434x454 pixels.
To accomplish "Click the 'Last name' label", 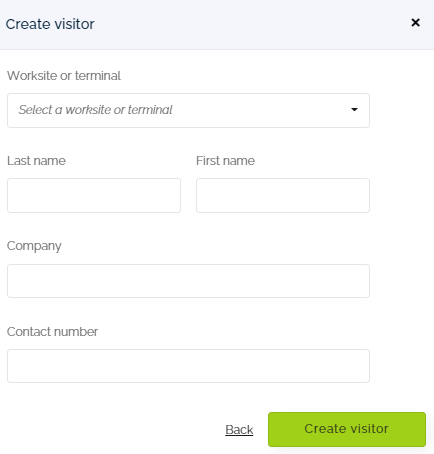I will [x=36, y=161].
